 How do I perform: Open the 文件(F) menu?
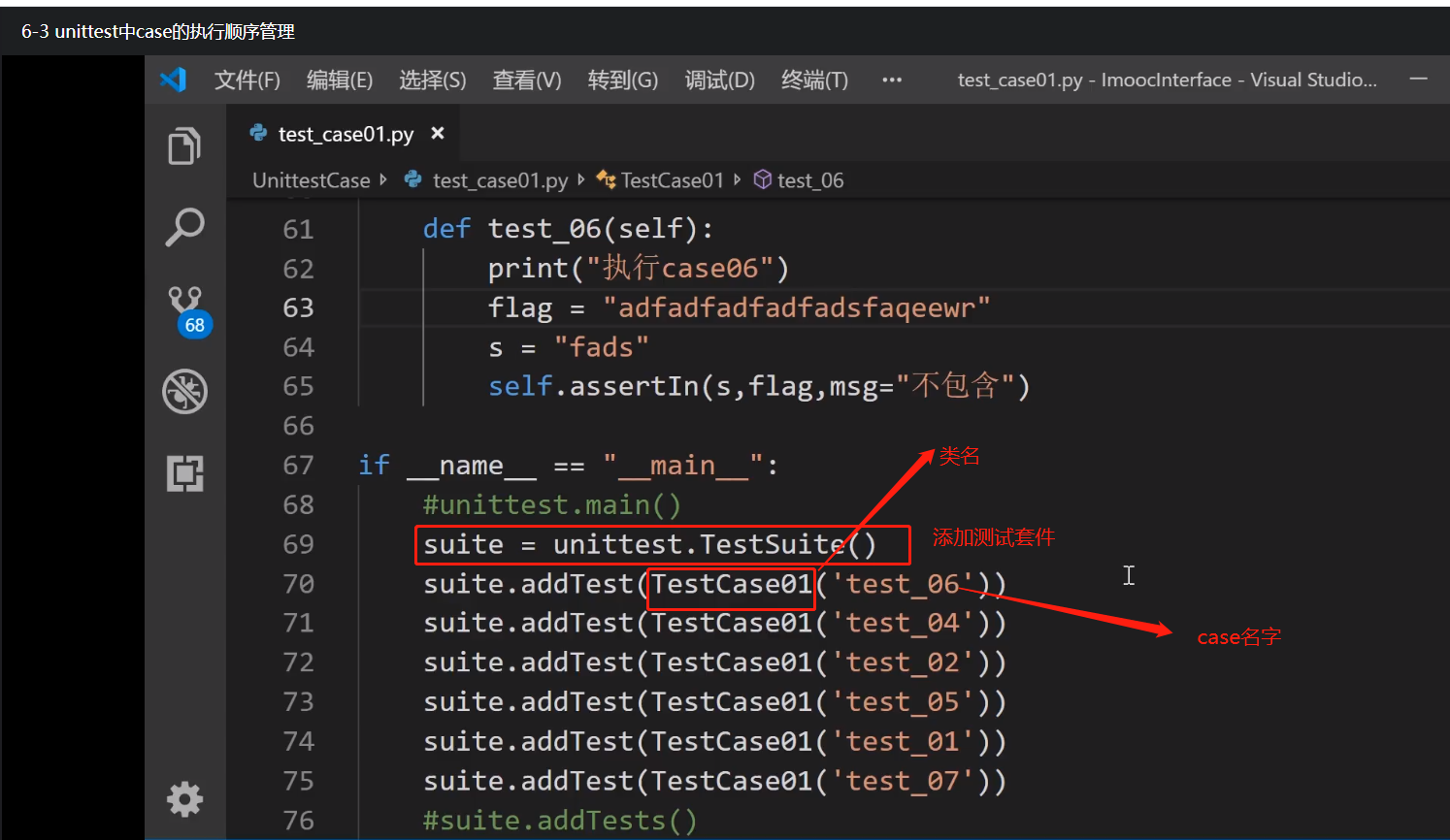click(x=247, y=80)
